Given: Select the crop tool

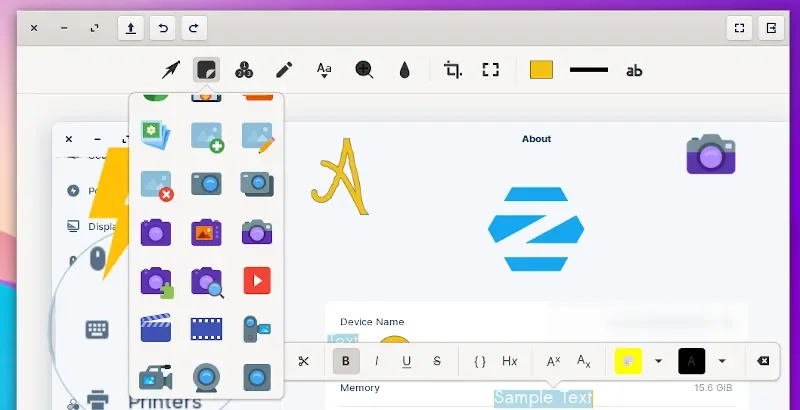Looking at the screenshot, I should pyautogui.click(x=453, y=70).
